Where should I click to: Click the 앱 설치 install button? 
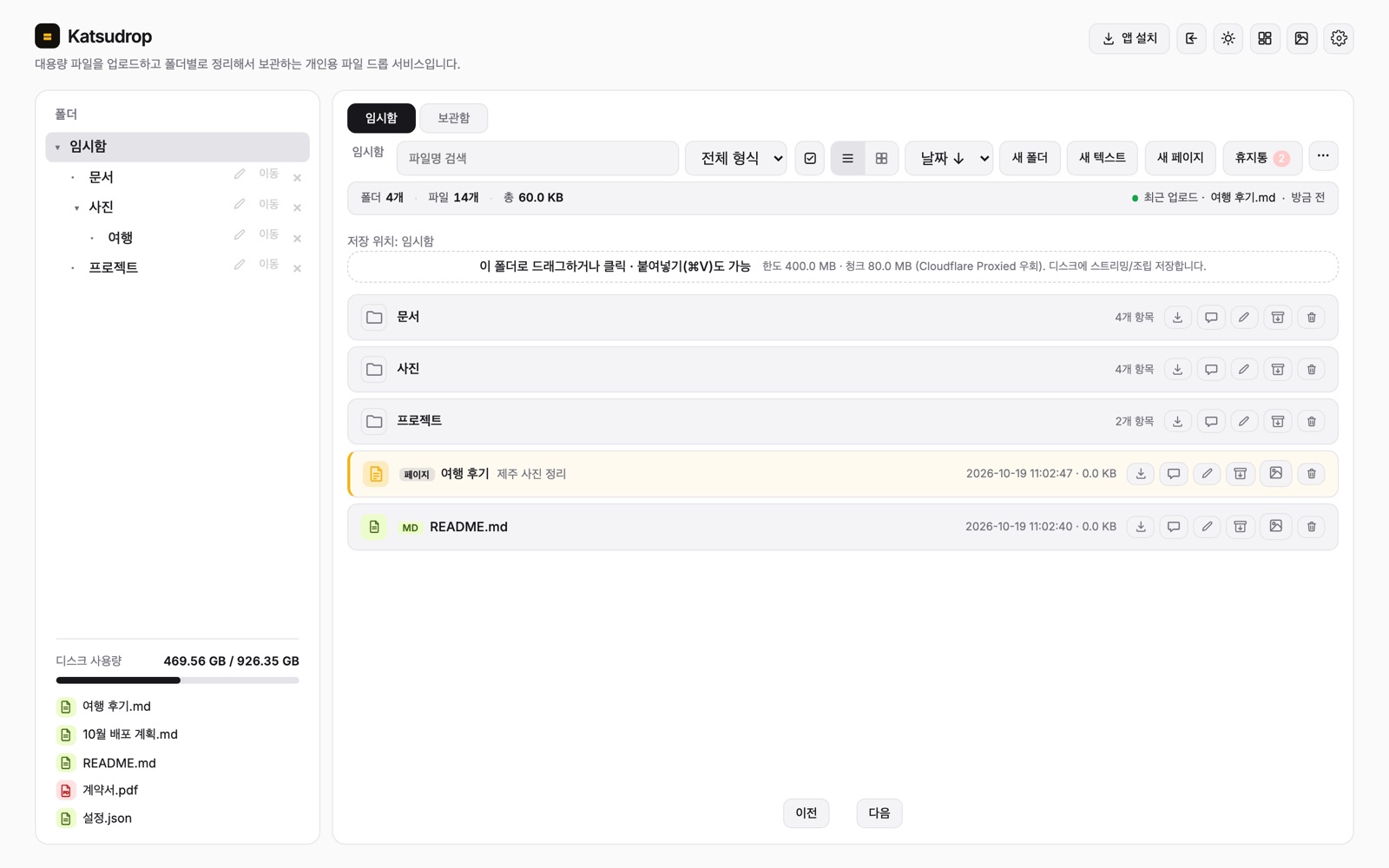pos(1129,38)
